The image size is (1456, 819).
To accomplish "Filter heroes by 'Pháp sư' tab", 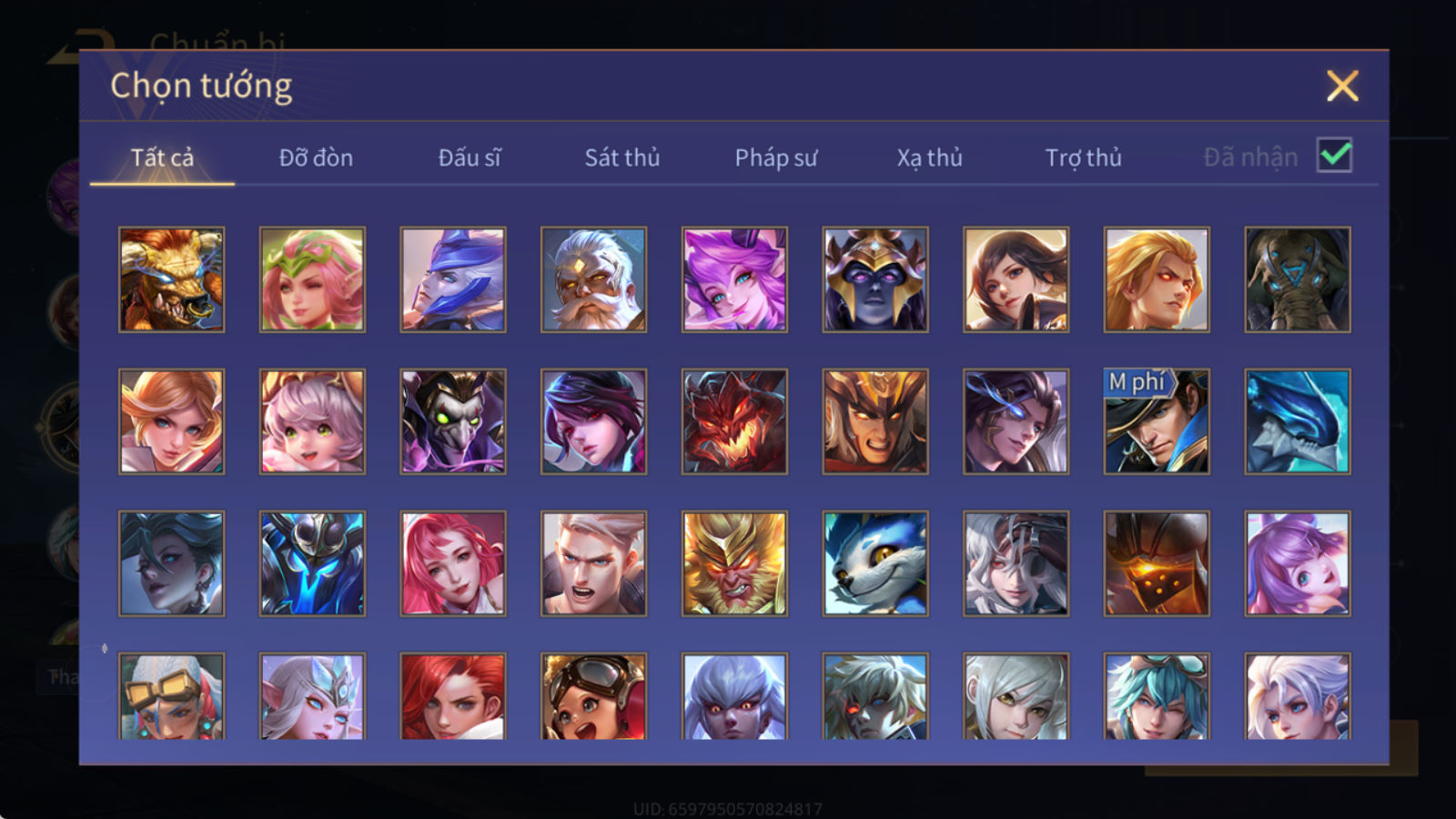I will click(775, 157).
